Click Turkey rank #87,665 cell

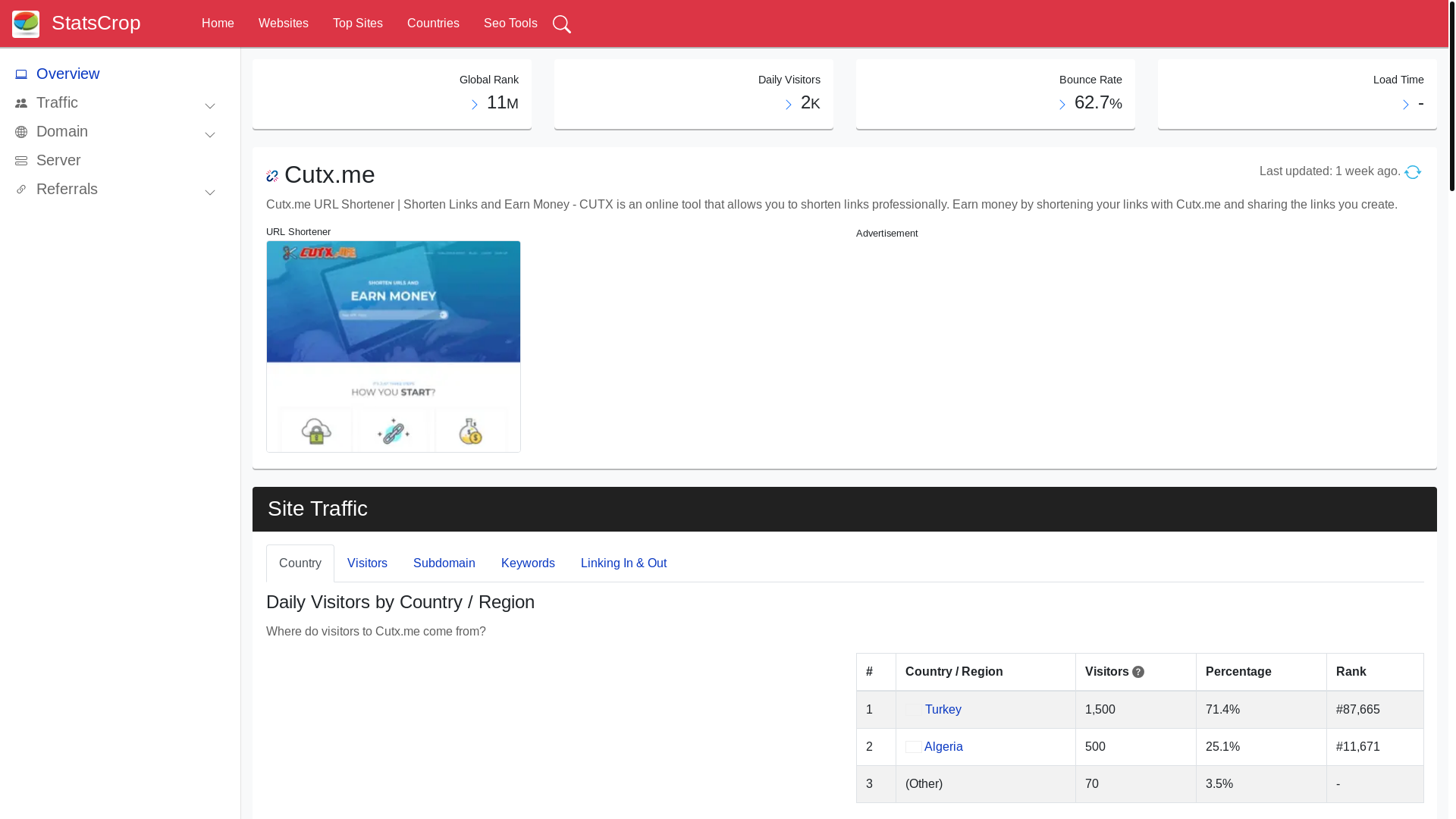click(x=1375, y=710)
